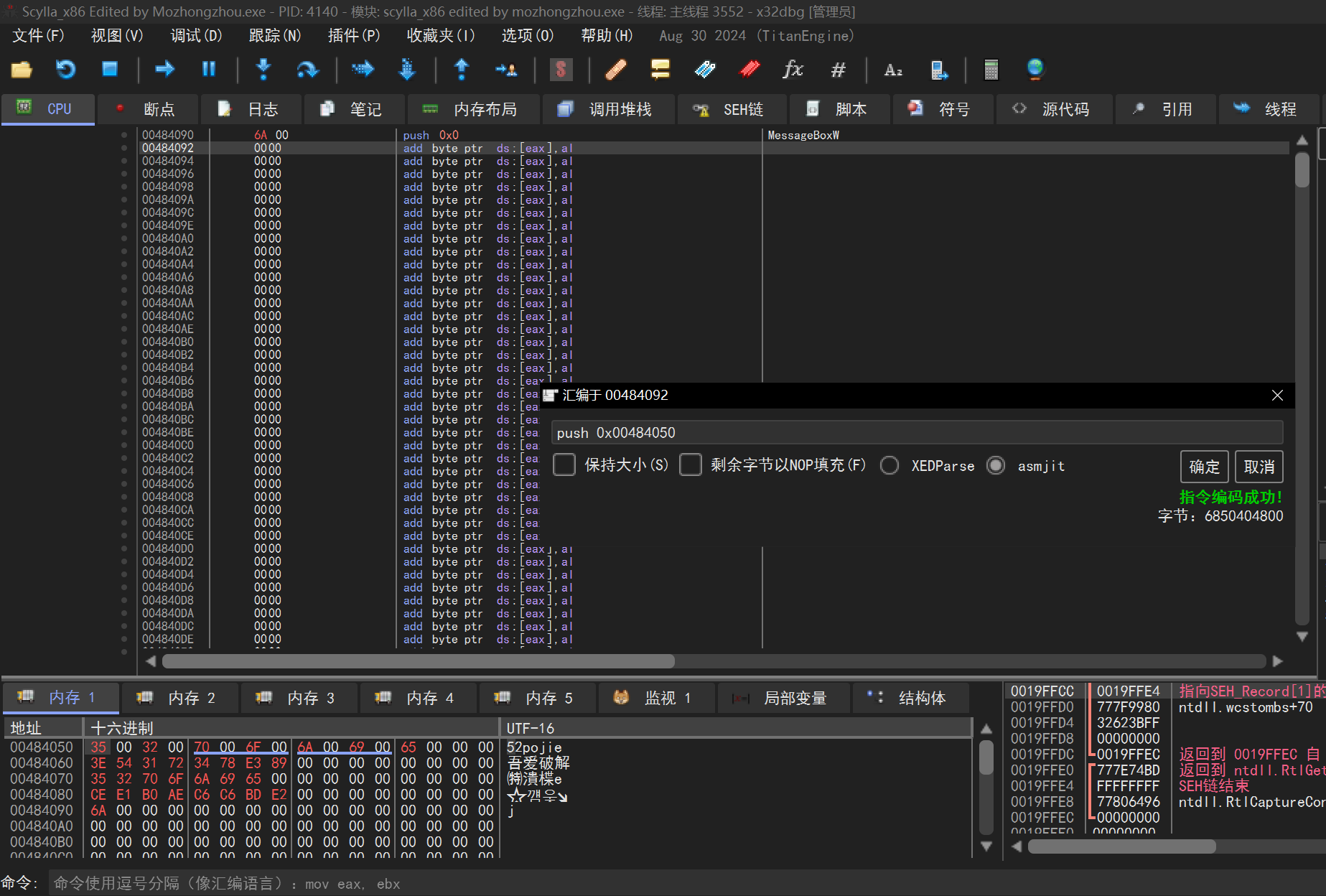Click the MessageBoxW comment text
Screen dimensions: 1326x896
pos(803,135)
